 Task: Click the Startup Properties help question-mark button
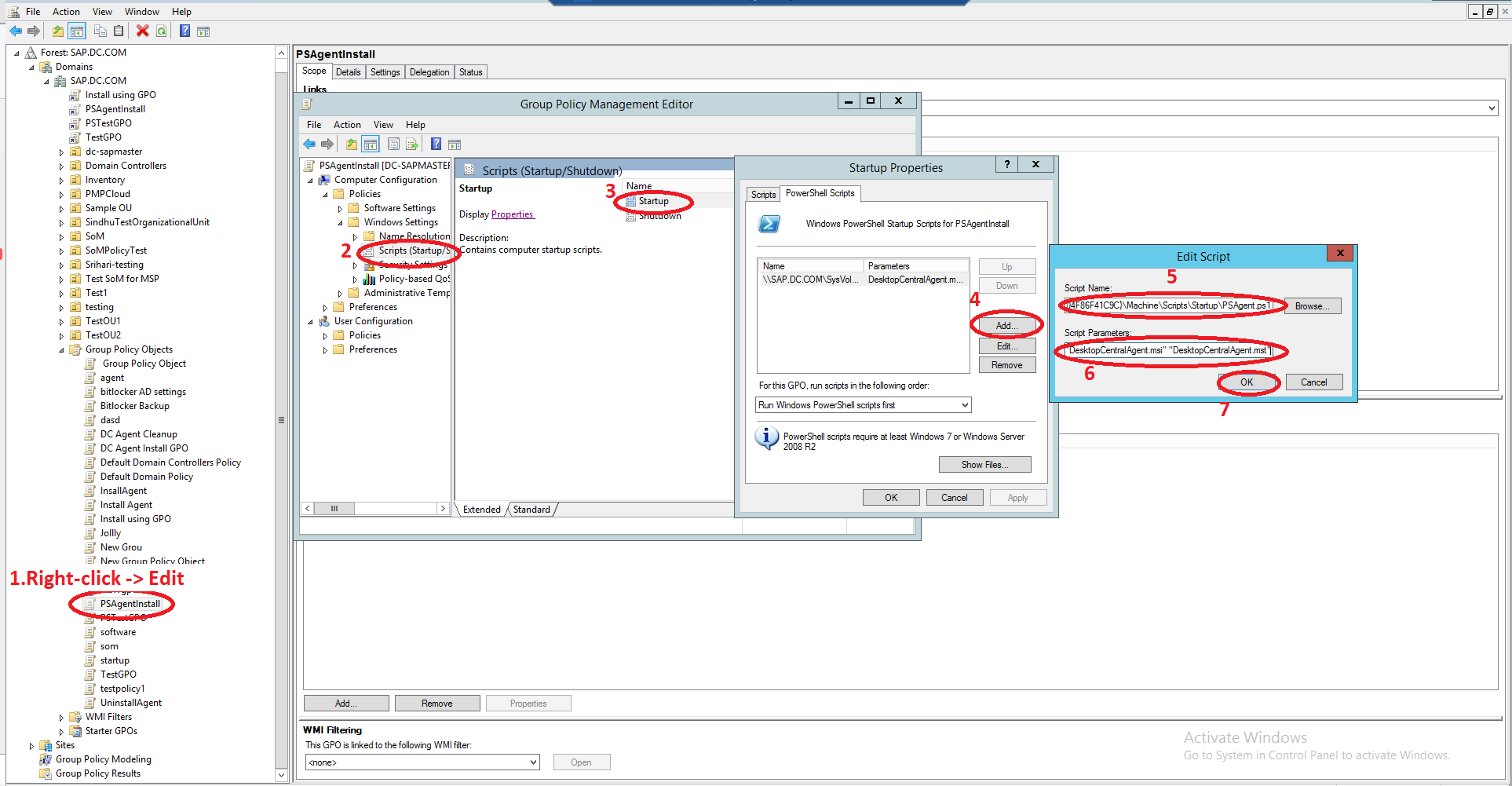1006,164
